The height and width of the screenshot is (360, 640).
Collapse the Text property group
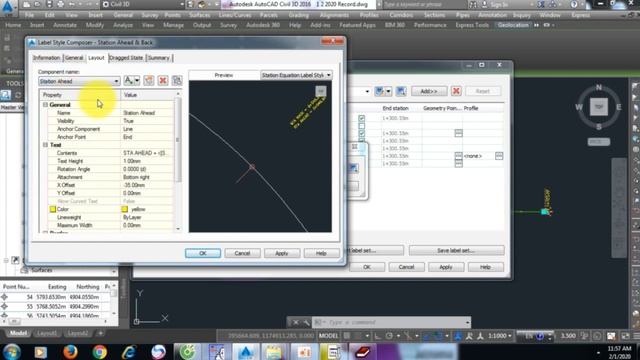[45, 145]
